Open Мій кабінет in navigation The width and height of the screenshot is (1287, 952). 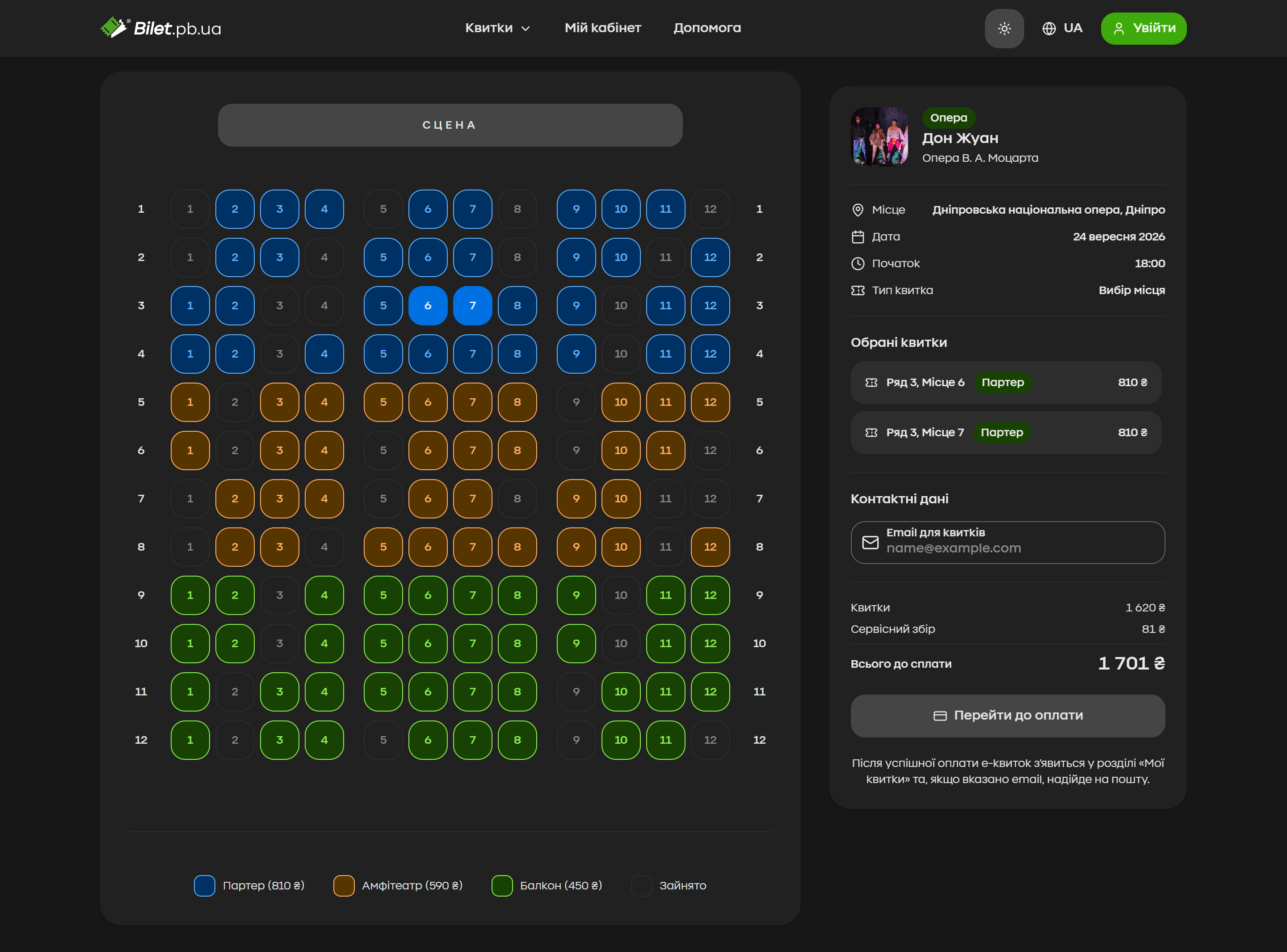602,28
